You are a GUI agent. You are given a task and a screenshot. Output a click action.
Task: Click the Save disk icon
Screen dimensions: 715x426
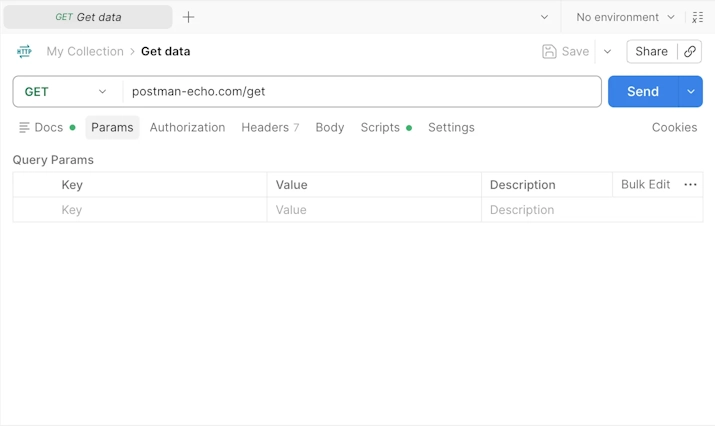549,52
